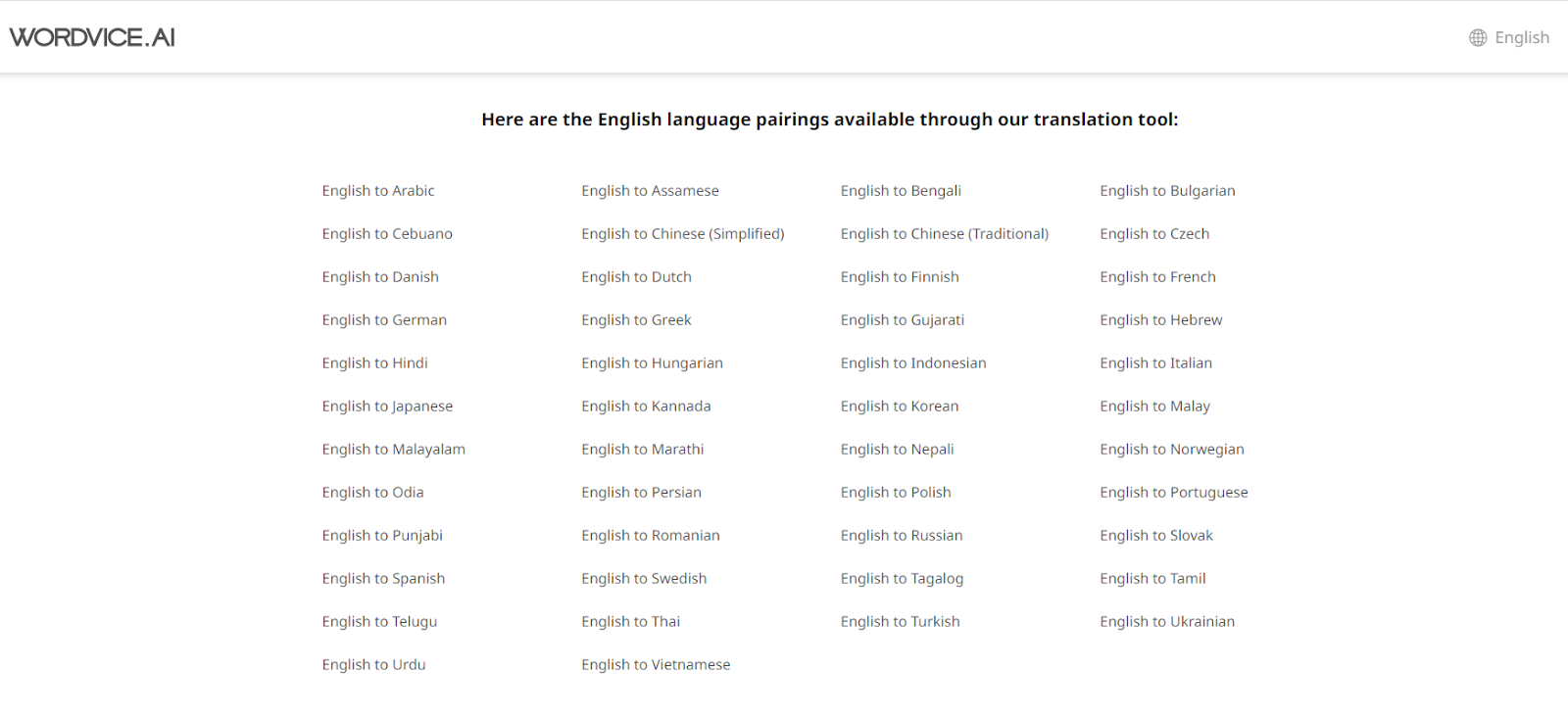This screenshot has width=1568, height=719.
Task: Choose English to Korean translation
Action: click(x=899, y=407)
